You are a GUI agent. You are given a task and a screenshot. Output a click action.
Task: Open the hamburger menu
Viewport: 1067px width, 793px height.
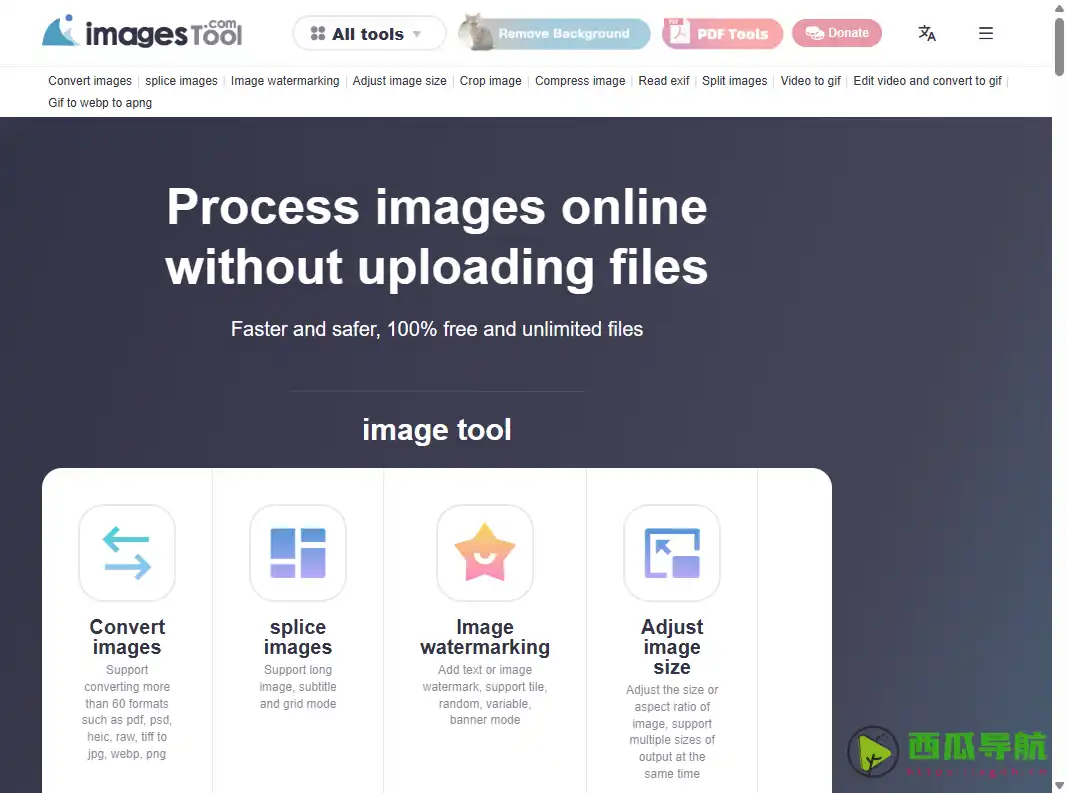(x=986, y=33)
